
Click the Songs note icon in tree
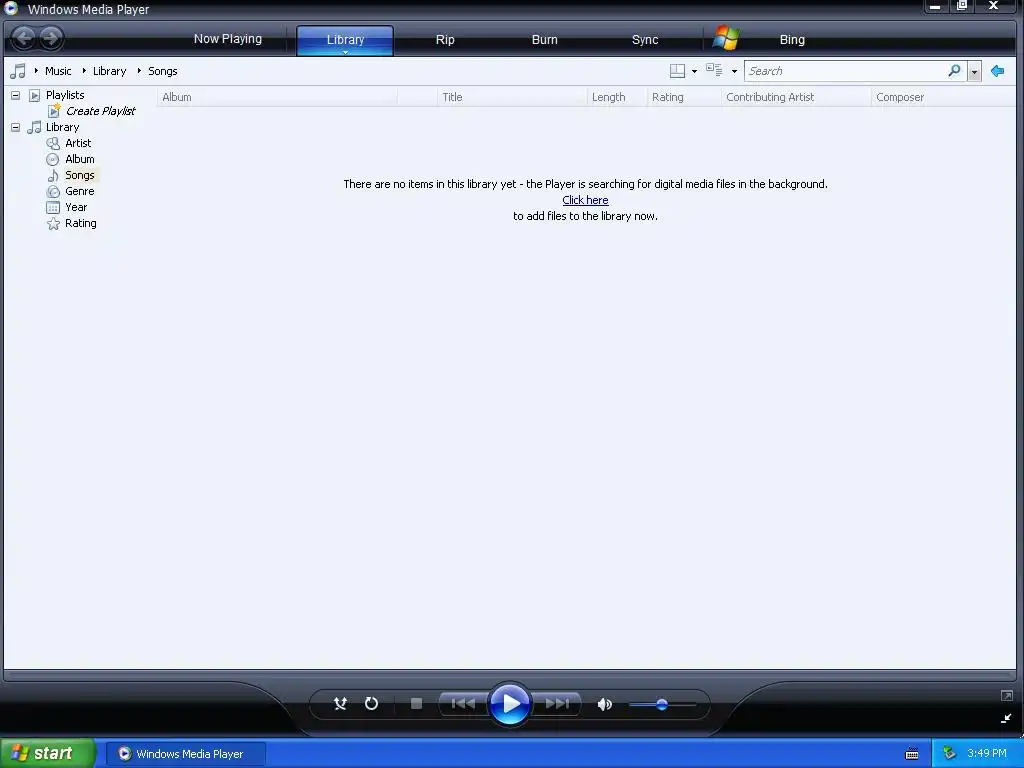tap(53, 175)
